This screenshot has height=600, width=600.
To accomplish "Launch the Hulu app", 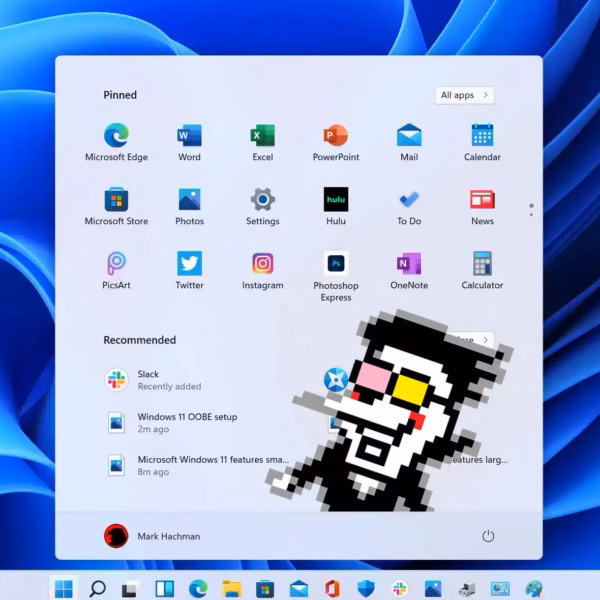I will coord(336,206).
